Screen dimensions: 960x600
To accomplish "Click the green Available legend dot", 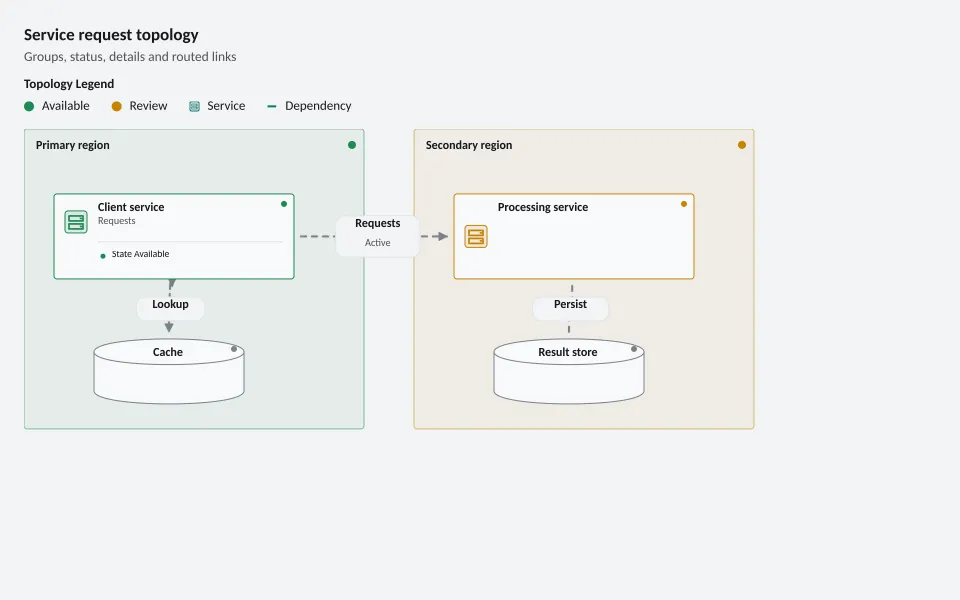I will [29, 107].
